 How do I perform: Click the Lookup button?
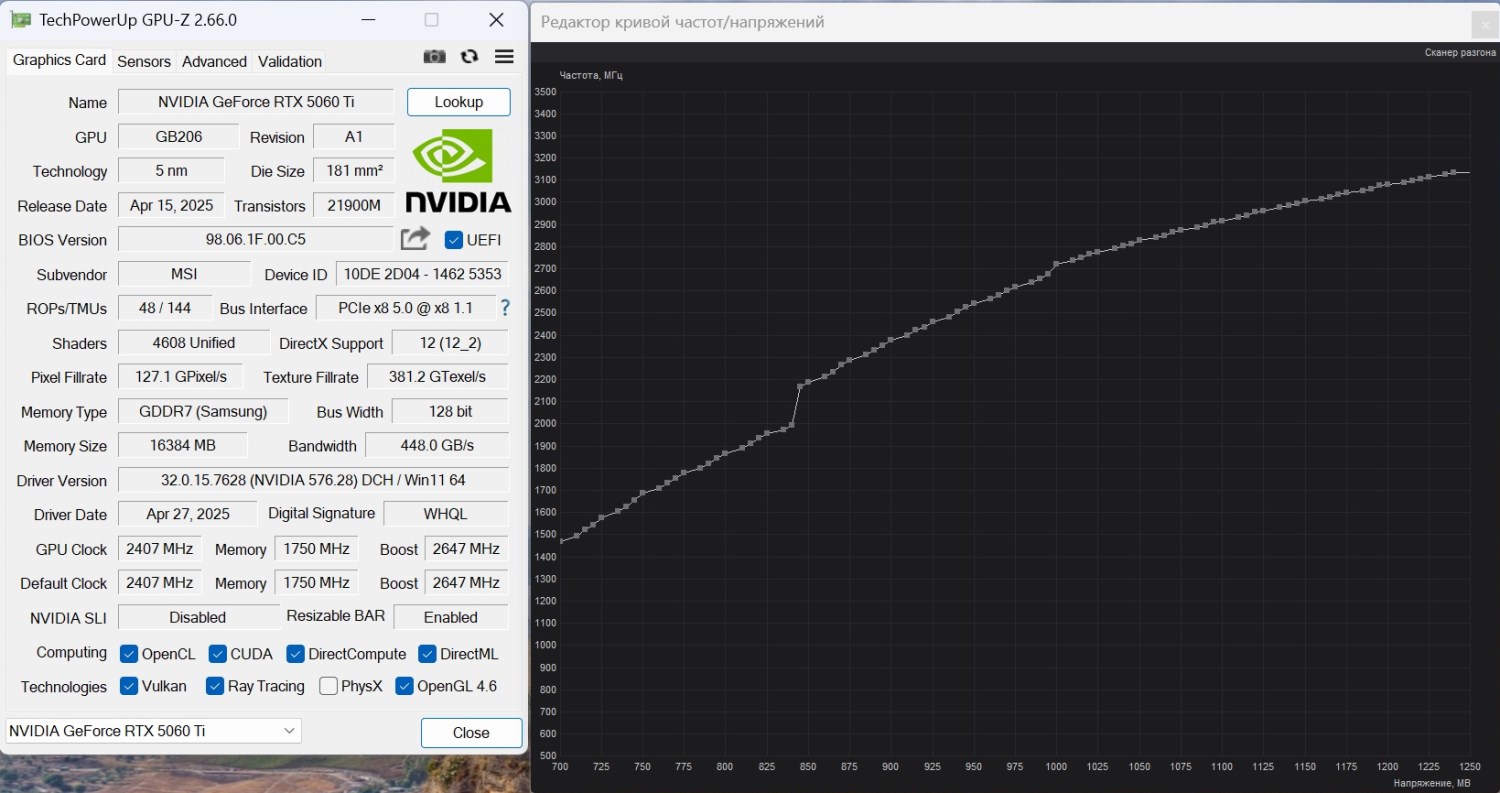coord(459,102)
